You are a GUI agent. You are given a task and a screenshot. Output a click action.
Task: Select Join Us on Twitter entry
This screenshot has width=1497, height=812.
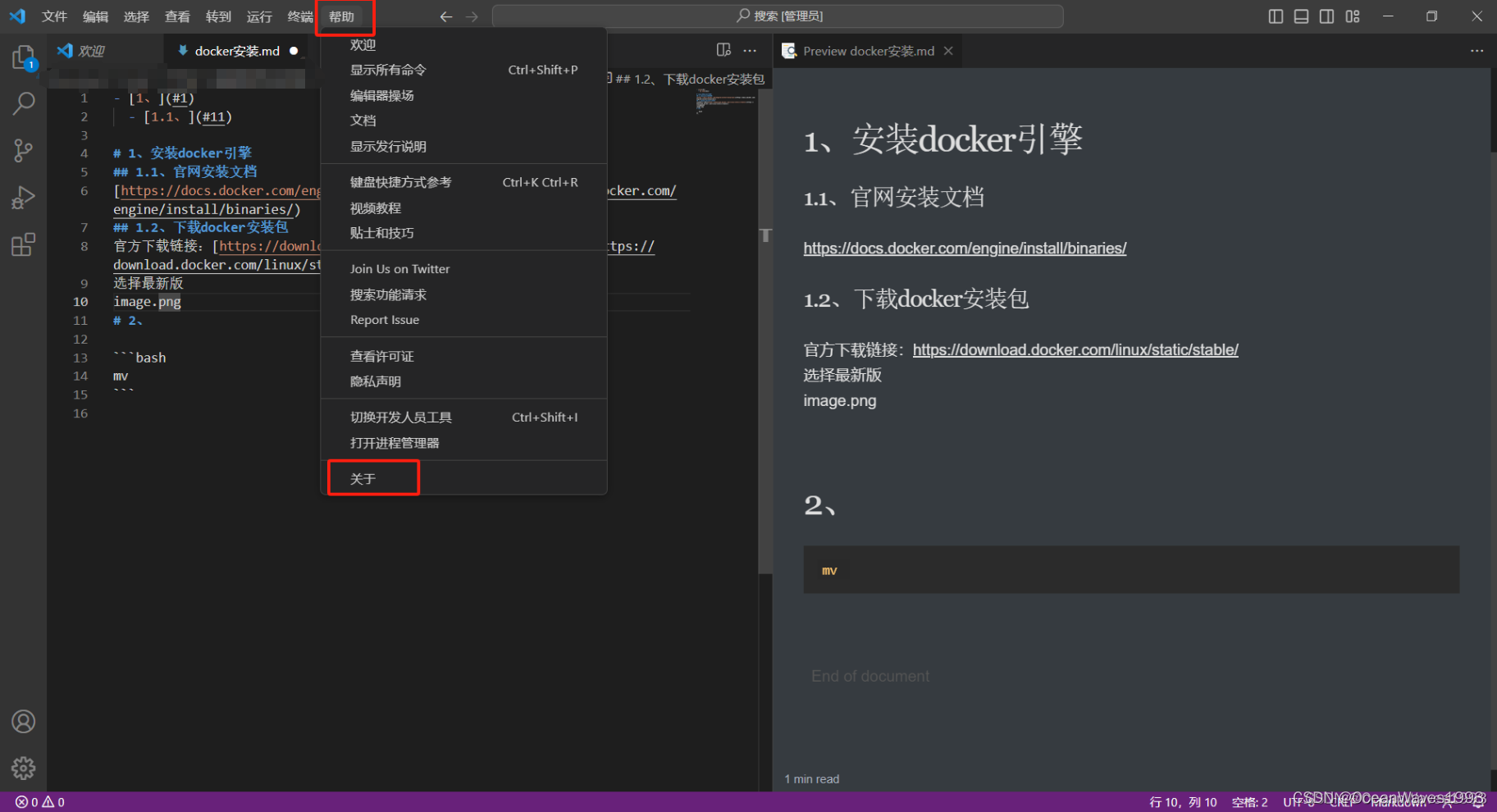point(463,269)
